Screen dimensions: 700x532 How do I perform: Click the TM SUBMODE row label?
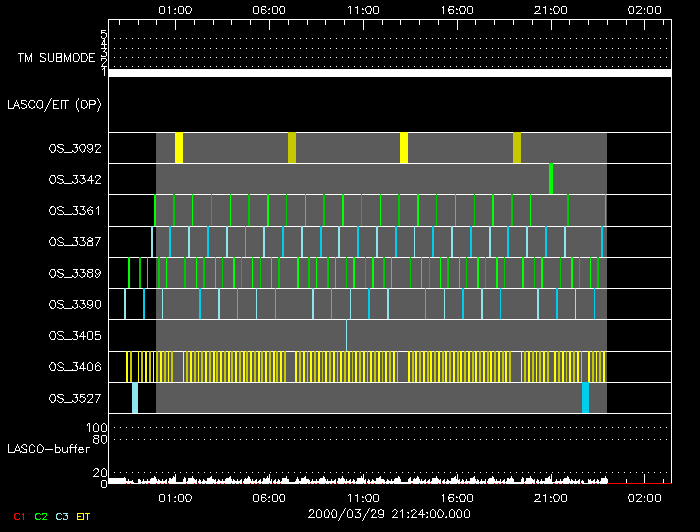(57, 58)
